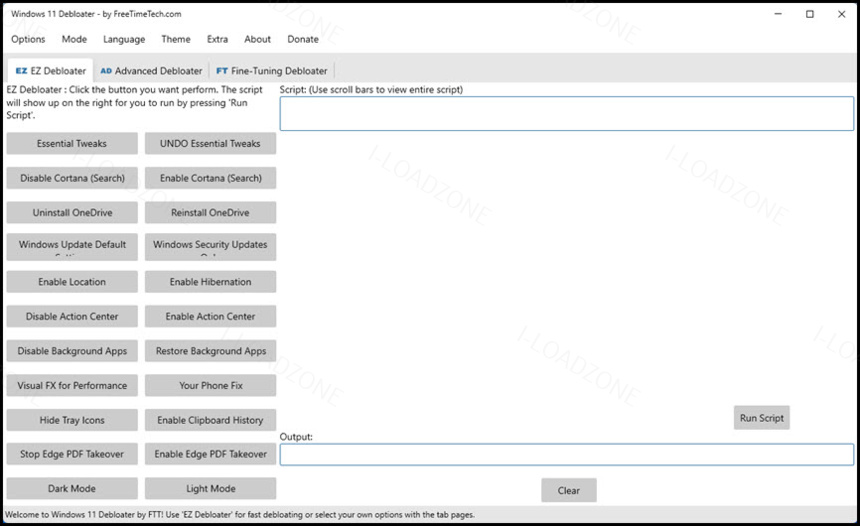Select Stop Edge PDF Takeover
This screenshot has height=526, width=860.
[72, 454]
